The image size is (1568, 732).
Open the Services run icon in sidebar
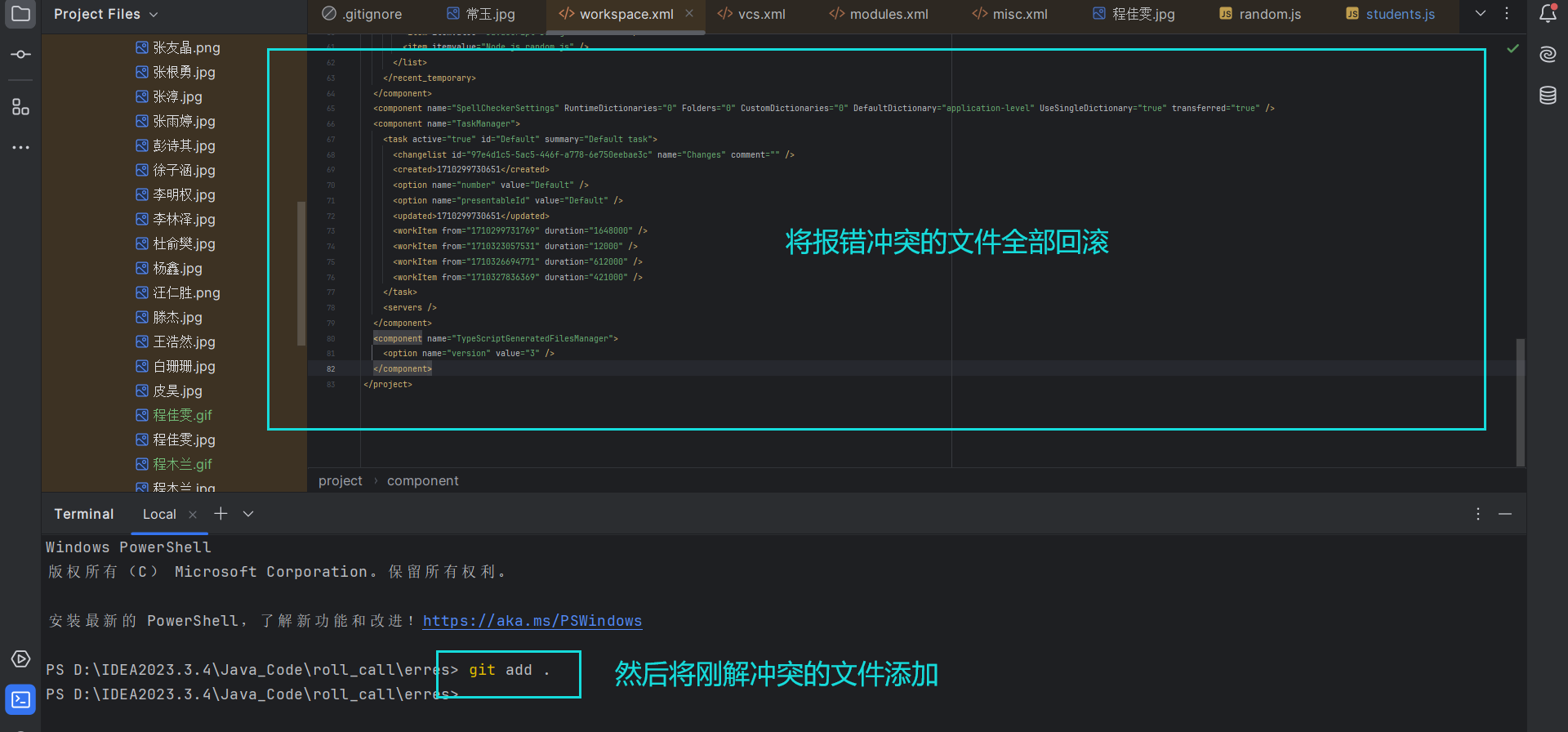[20, 659]
